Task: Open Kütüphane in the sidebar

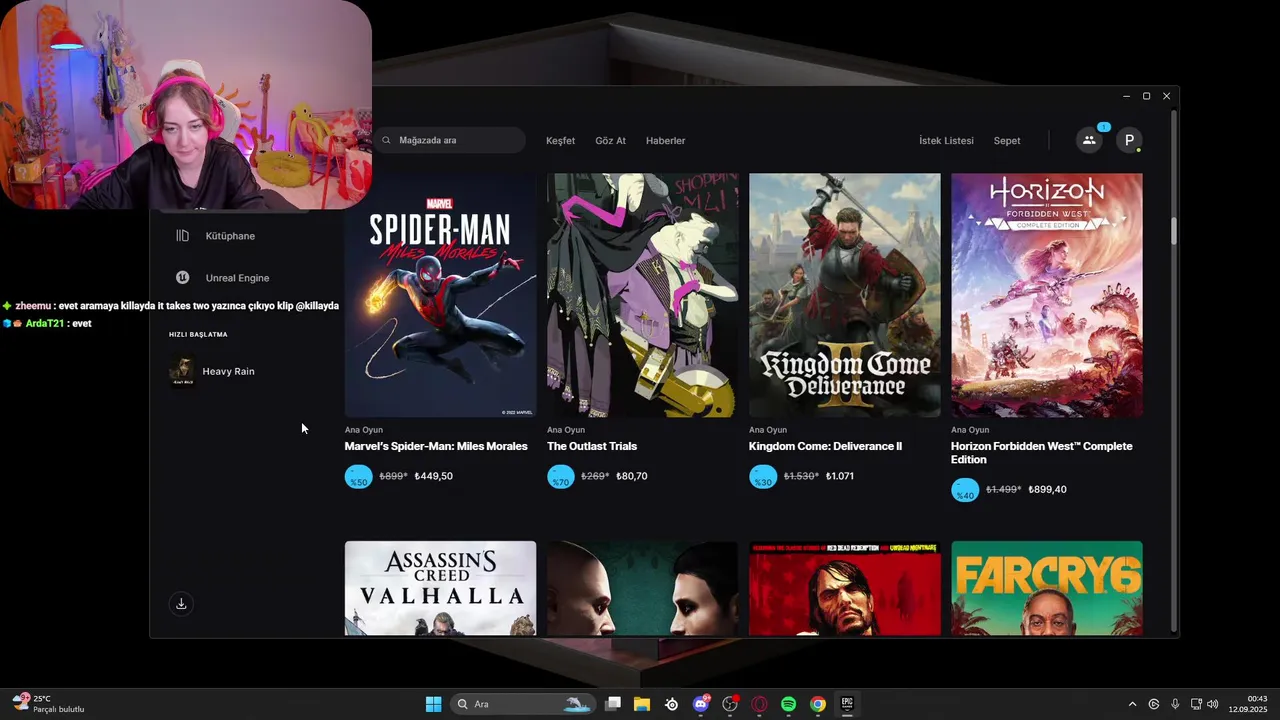Action: click(229, 236)
